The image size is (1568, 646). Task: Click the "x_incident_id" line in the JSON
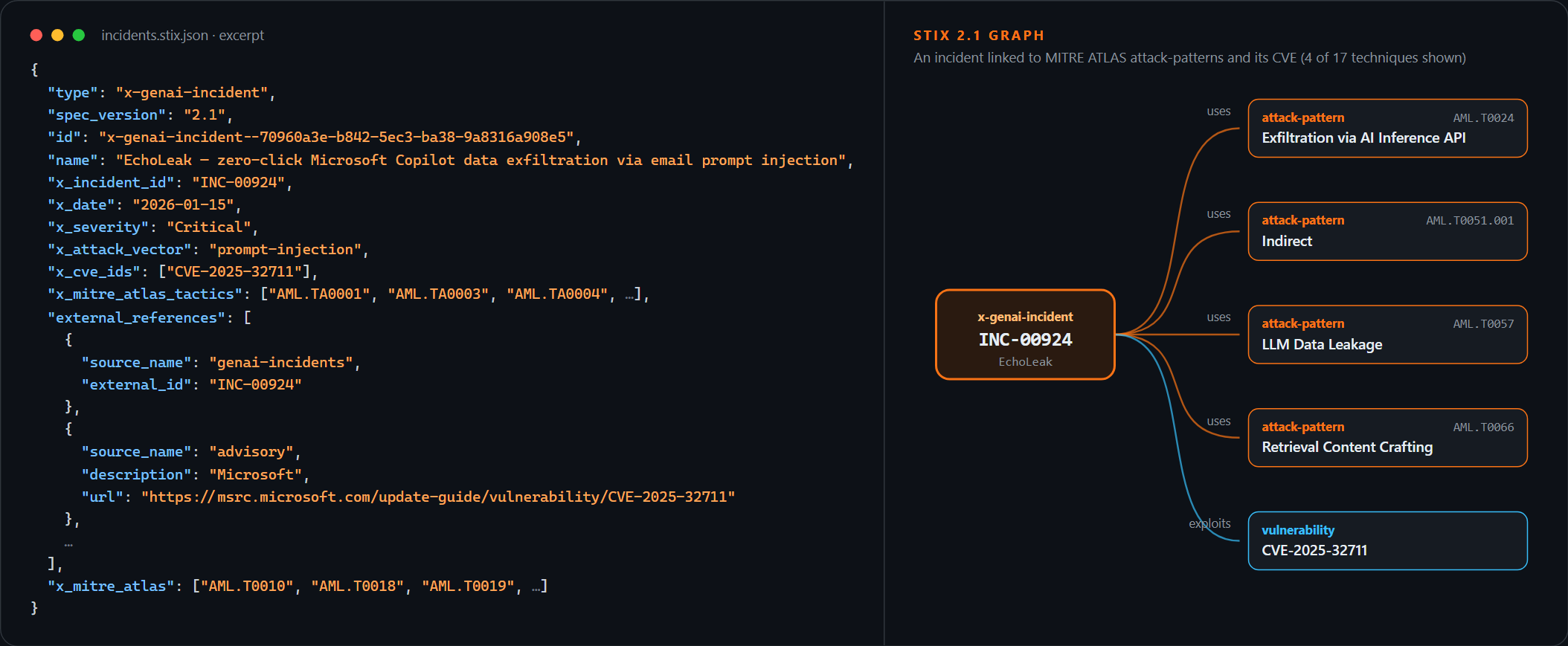(x=170, y=182)
